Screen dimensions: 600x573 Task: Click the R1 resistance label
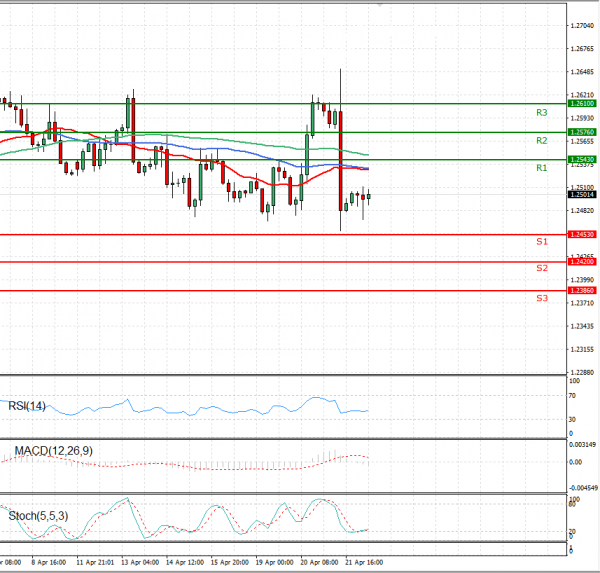(x=541, y=168)
